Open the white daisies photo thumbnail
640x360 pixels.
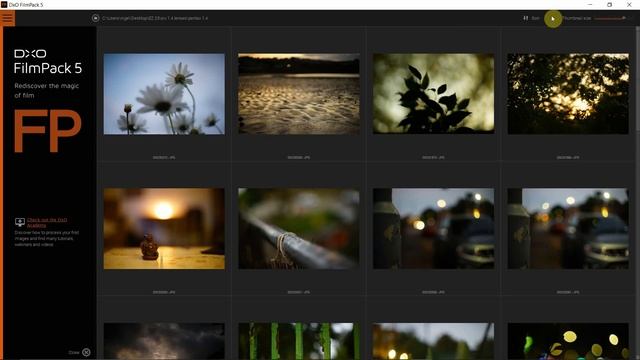click(164, 94)
